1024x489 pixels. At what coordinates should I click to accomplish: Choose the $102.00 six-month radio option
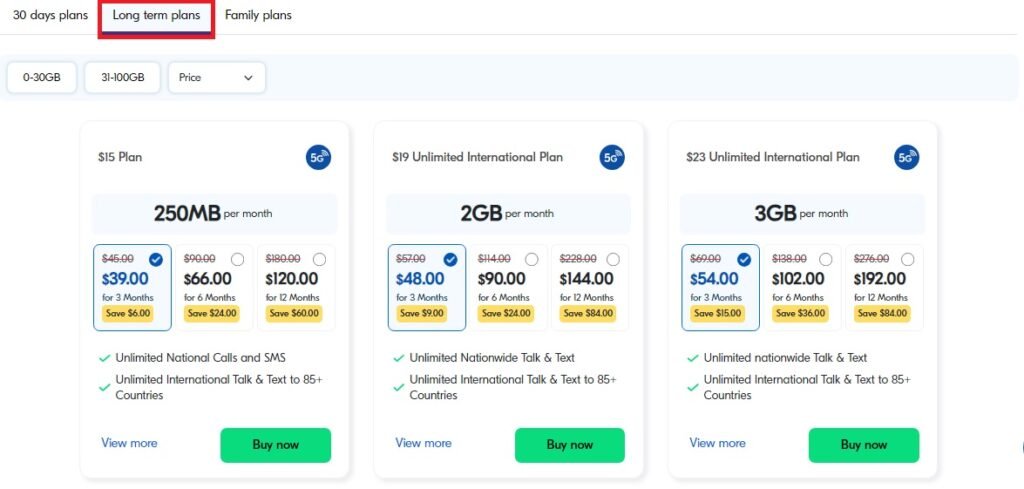point(802,287)
